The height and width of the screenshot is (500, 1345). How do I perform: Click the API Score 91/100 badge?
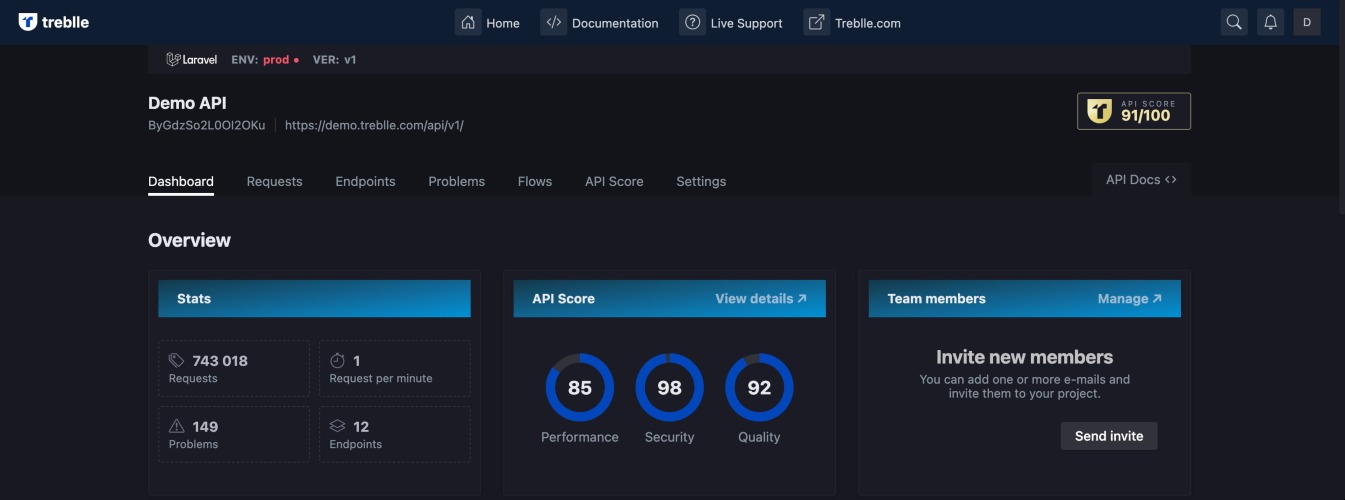pyautogui.click(x=1134, y=111)
